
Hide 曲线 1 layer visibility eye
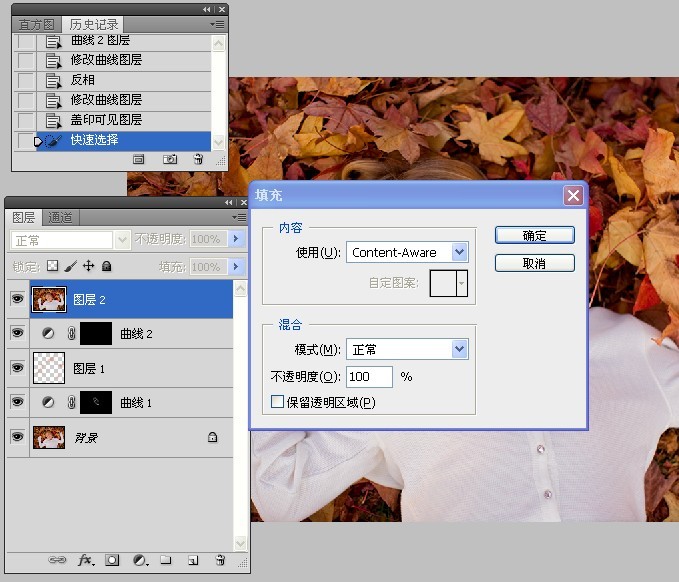tap(17, 402)
